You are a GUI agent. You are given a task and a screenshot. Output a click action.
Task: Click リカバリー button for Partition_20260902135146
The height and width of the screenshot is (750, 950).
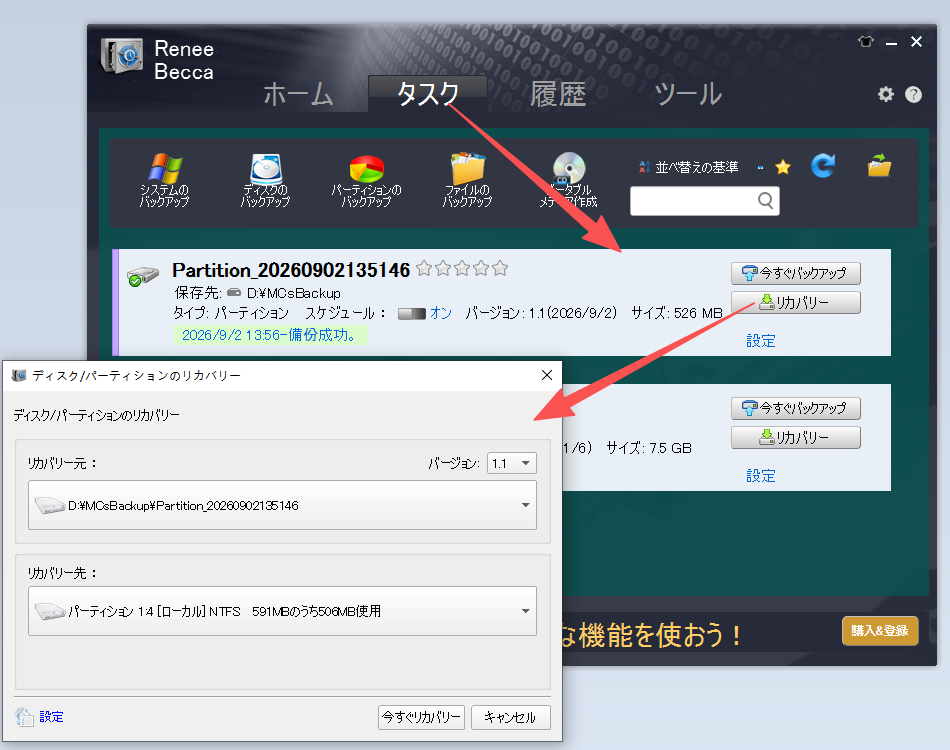796,302
